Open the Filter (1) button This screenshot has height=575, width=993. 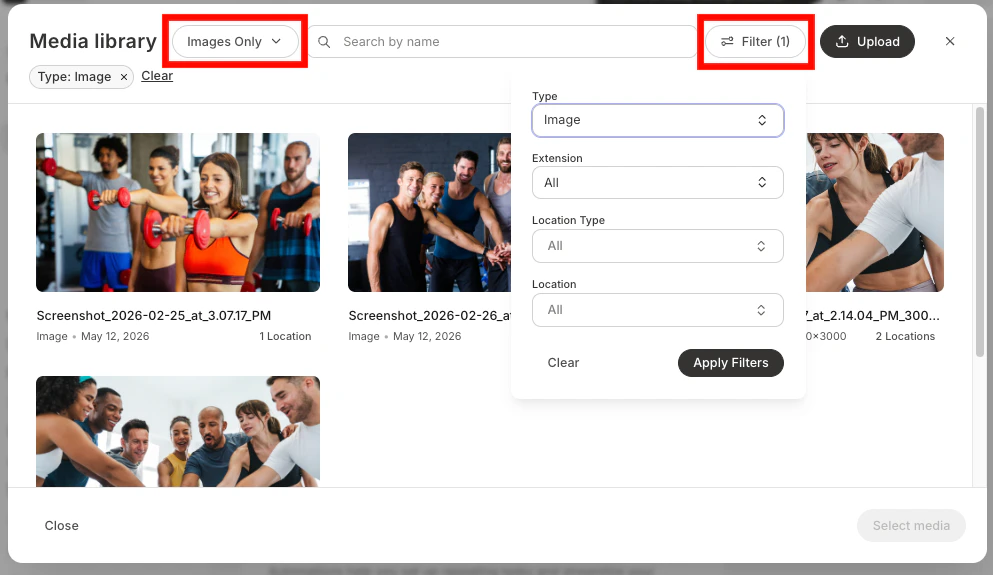coord(756,42)
